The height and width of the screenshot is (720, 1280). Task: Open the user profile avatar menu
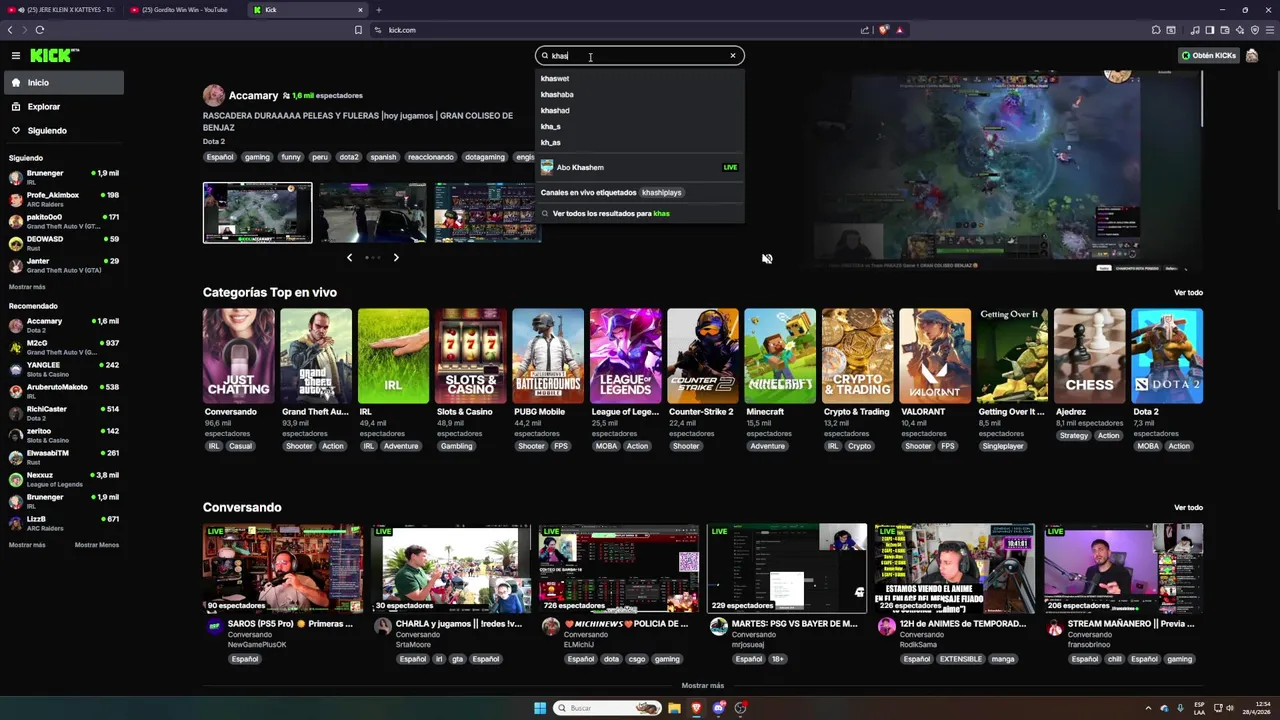coord(1252,56)
